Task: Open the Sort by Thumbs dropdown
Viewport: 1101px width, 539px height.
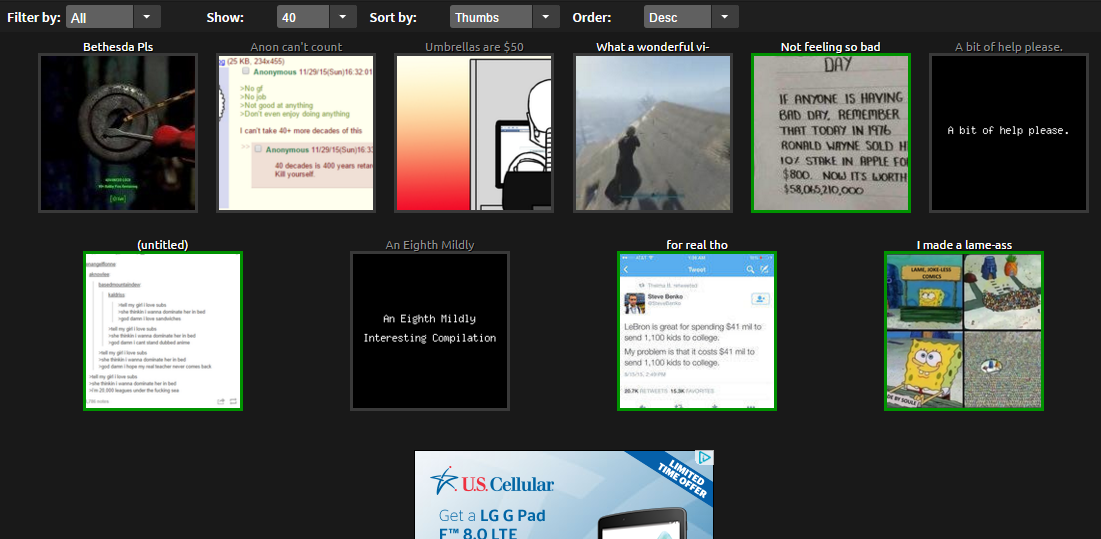Action: (x=504, y=17)
